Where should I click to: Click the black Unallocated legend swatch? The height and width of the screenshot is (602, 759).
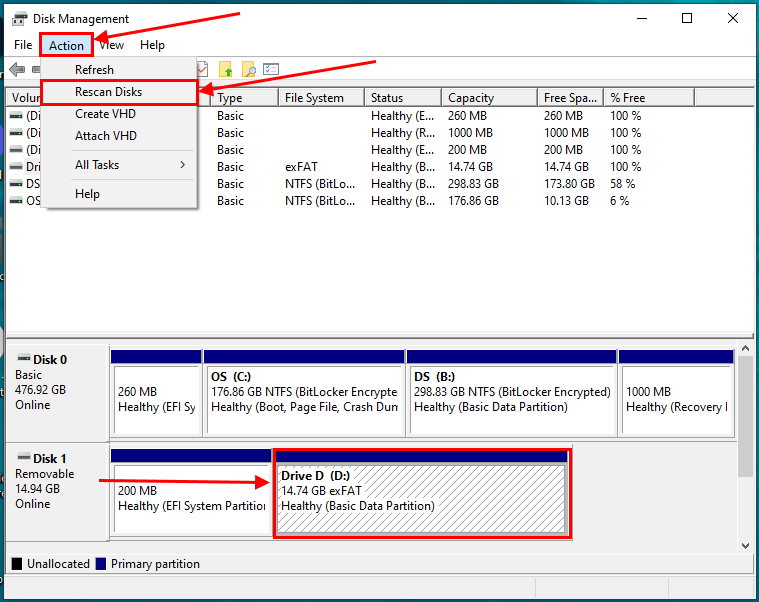point(17,564)
